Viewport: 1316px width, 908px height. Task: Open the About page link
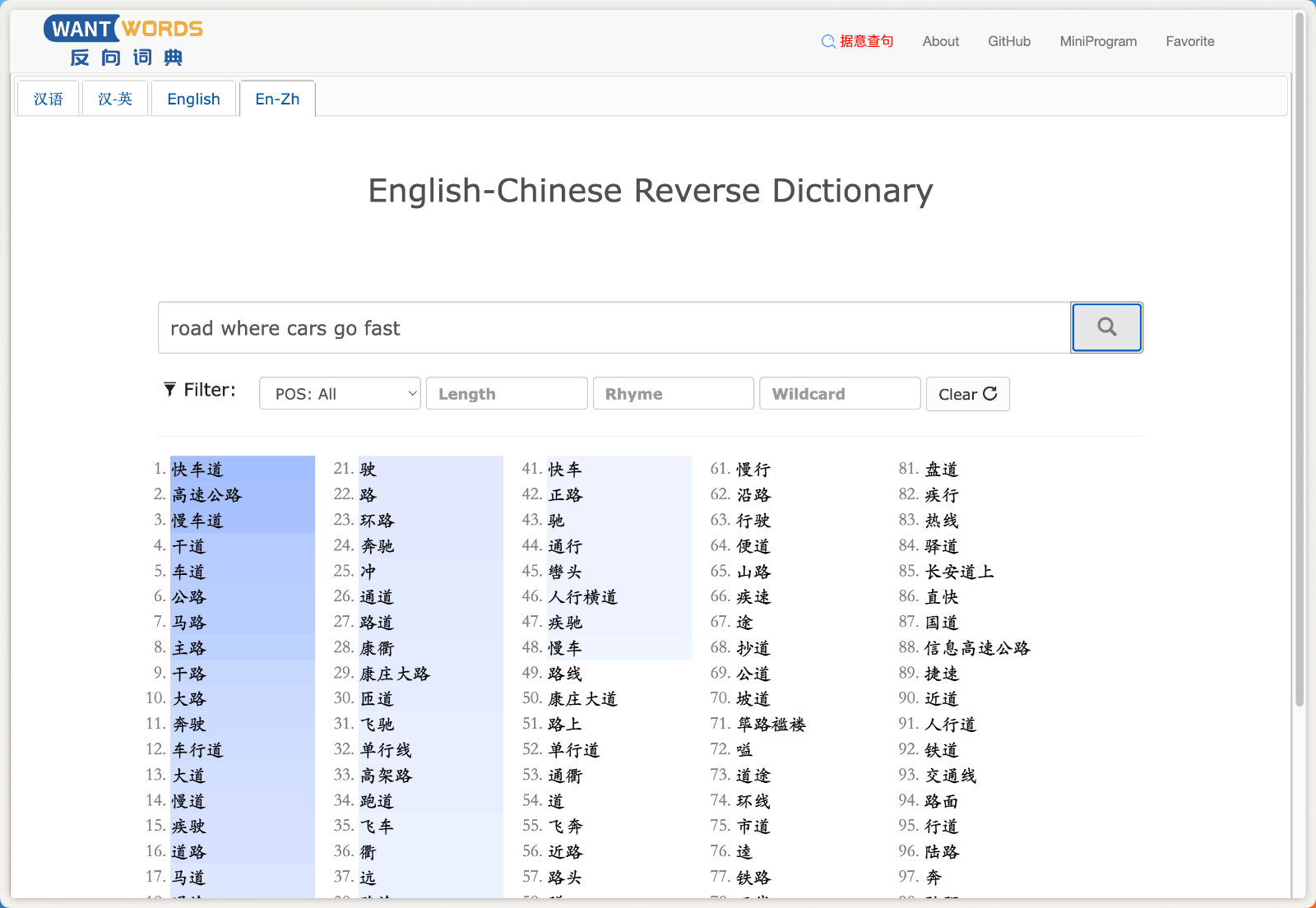(940, 41)
